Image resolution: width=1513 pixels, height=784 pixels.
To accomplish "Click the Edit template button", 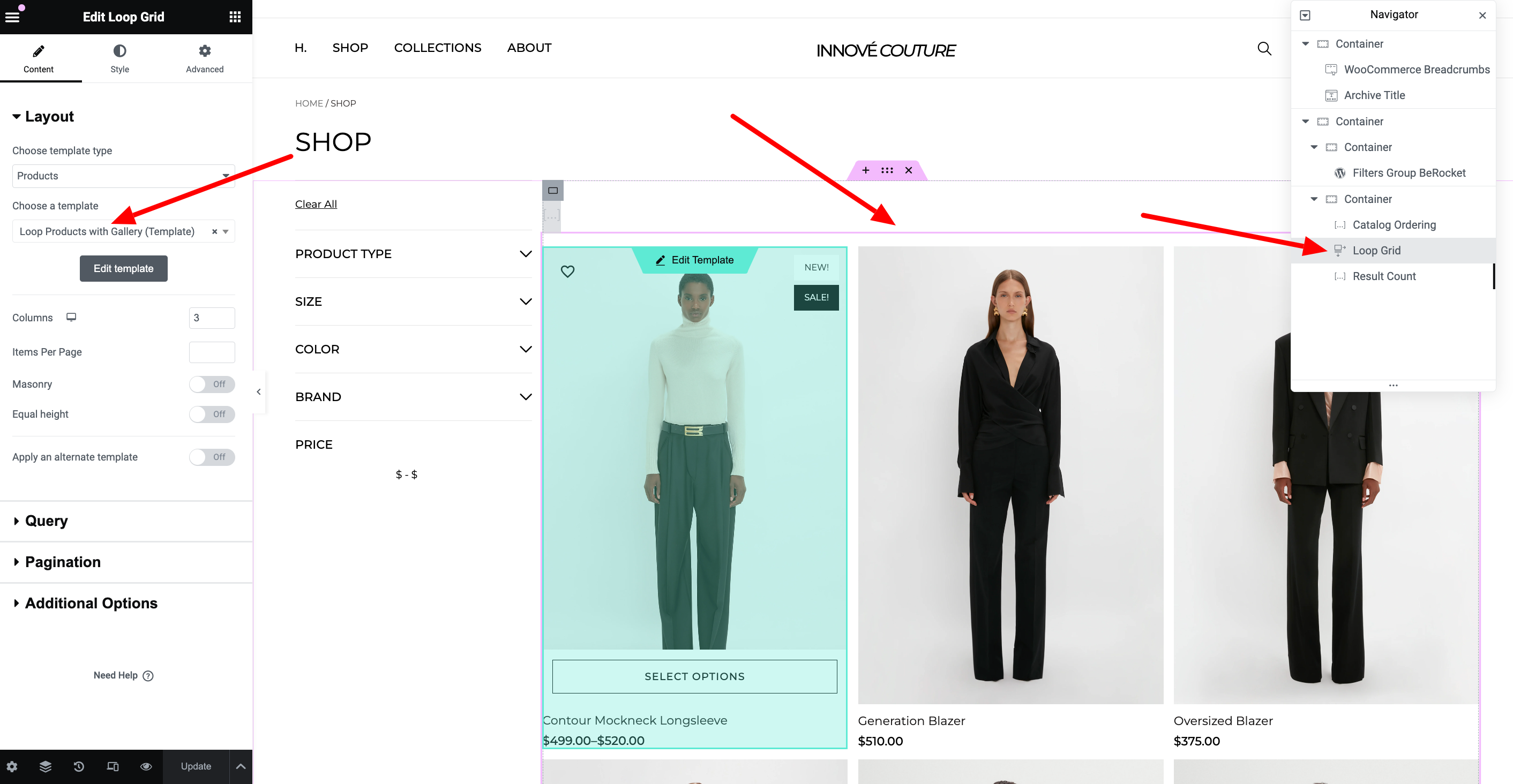I will click(123, 268).
